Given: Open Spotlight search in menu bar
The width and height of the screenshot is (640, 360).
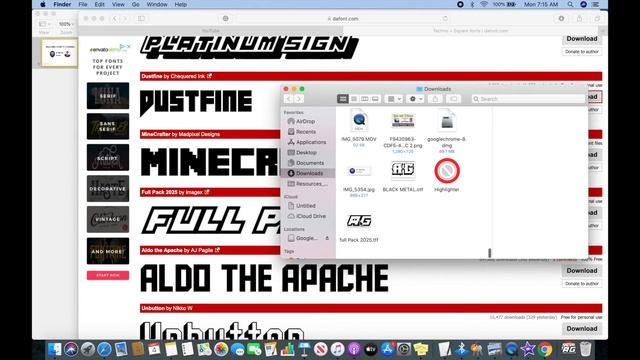Looking at the screenshot, I should [x=570, y=4].
